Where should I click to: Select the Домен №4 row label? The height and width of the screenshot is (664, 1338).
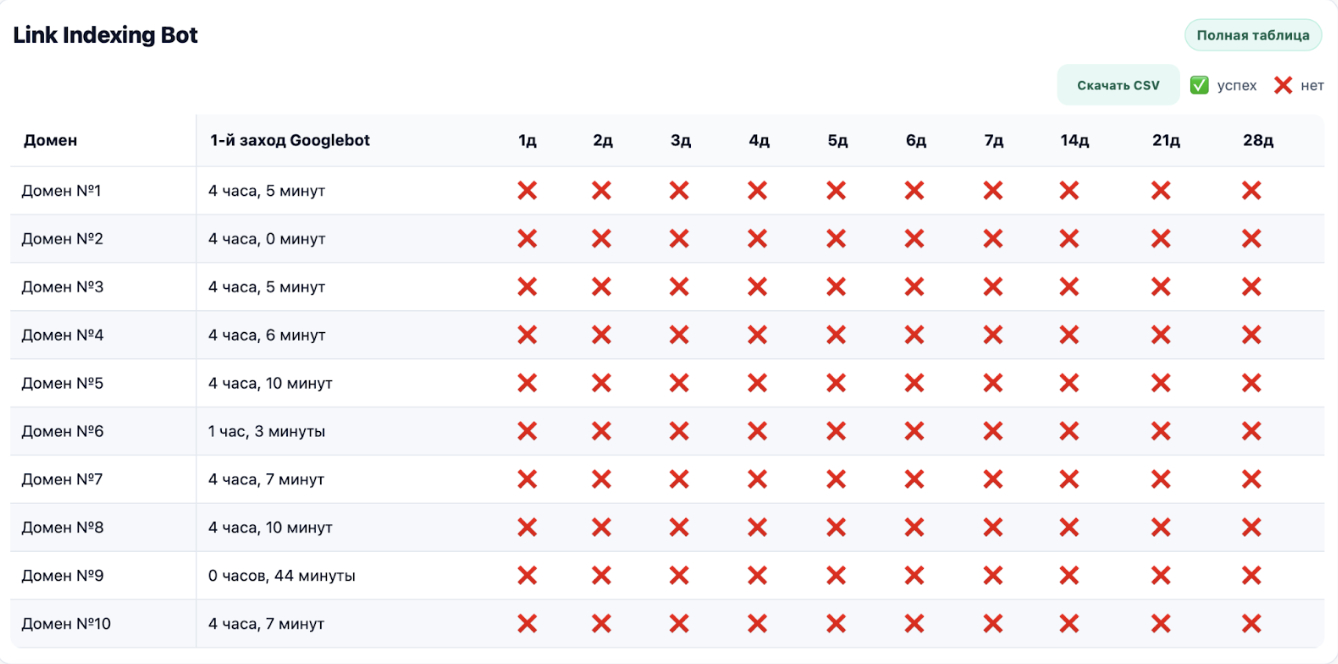[63, 335]
